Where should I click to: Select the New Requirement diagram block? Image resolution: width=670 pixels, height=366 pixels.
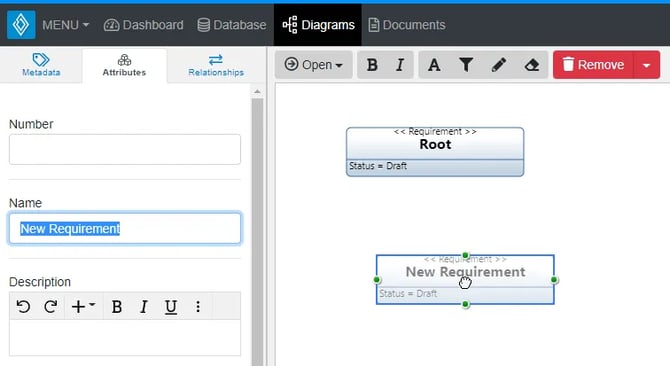point(465,280)
